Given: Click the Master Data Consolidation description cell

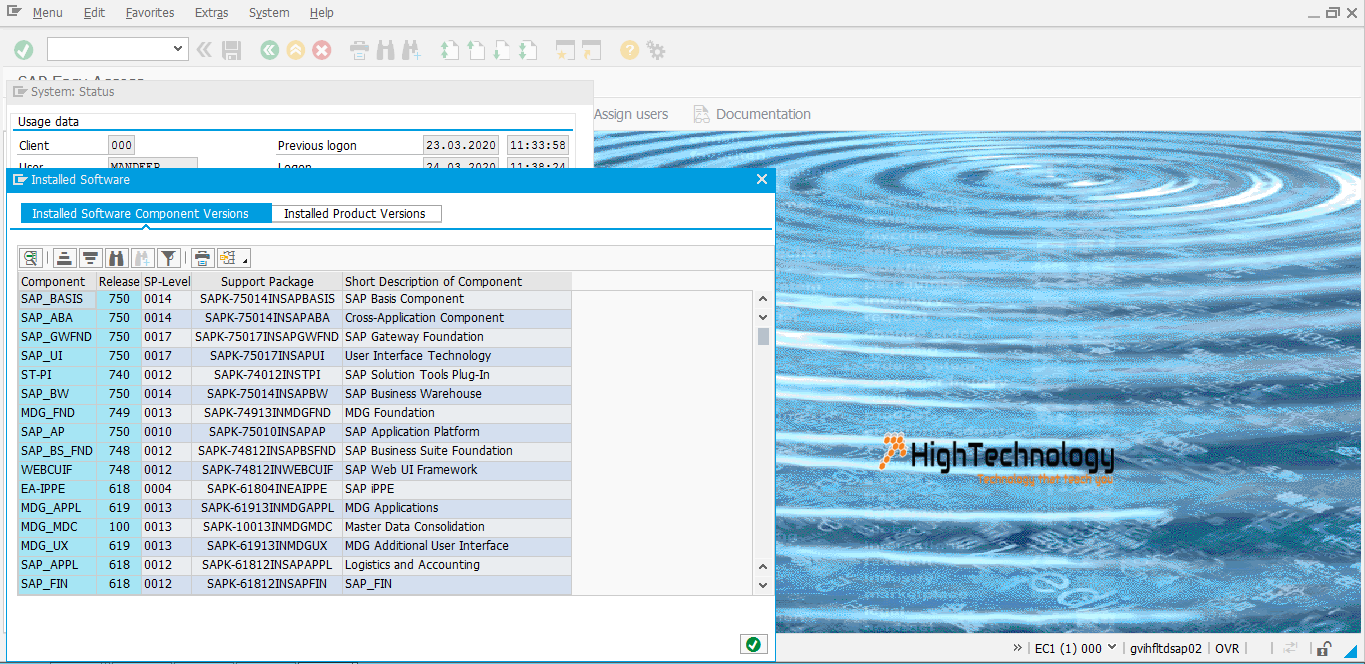Looking at the screenshot, I should [457, 527].
